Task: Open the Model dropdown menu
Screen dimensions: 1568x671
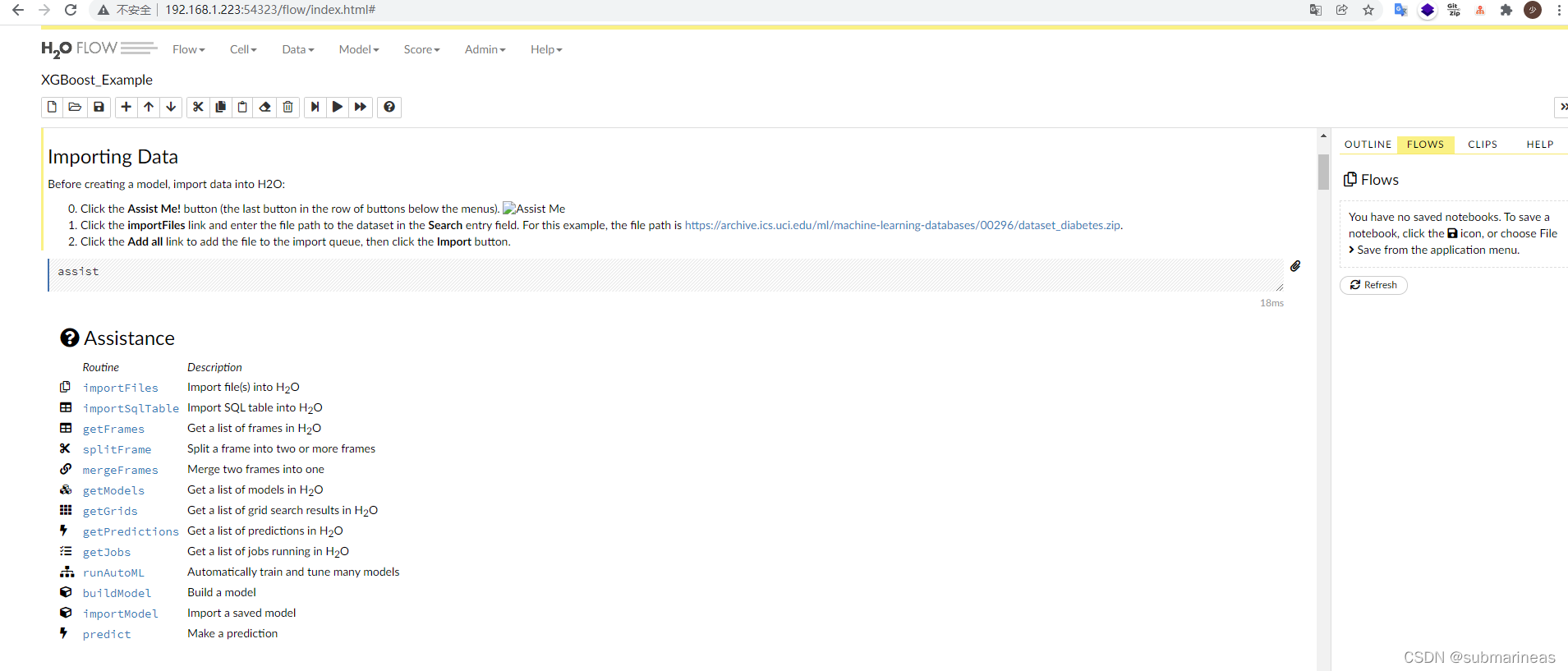Action: pyautogui.click(x=359, y=49)
